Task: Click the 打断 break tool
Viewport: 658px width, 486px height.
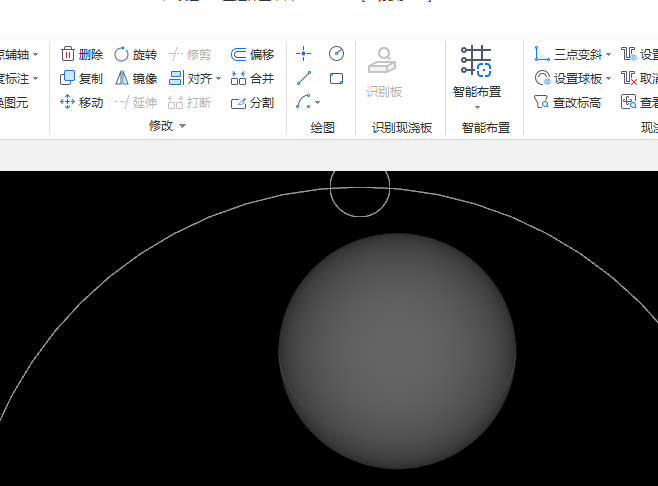Action: [189, 102]
